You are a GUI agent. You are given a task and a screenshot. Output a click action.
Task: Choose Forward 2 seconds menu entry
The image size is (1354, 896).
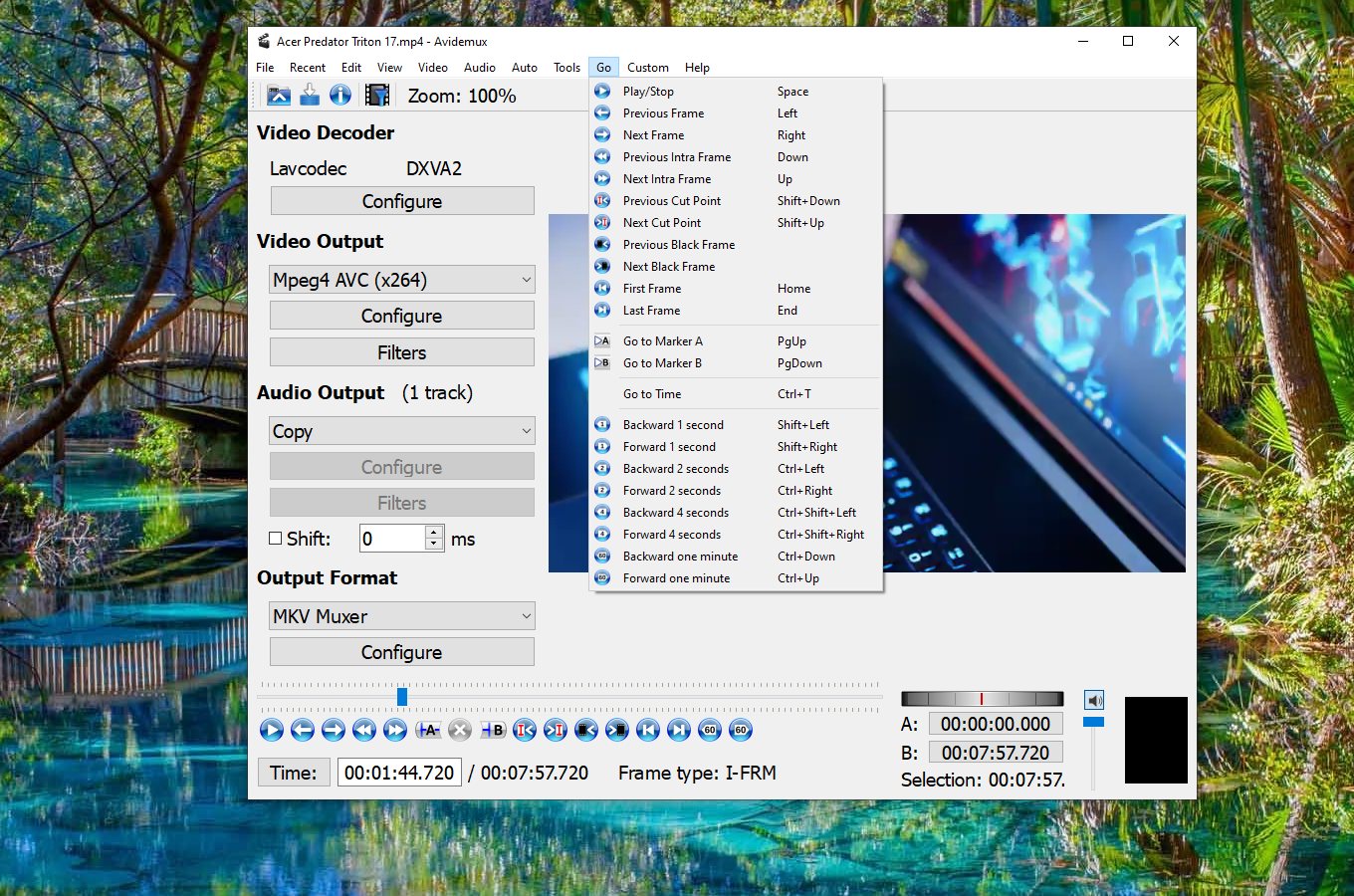[x=736, y=491]
